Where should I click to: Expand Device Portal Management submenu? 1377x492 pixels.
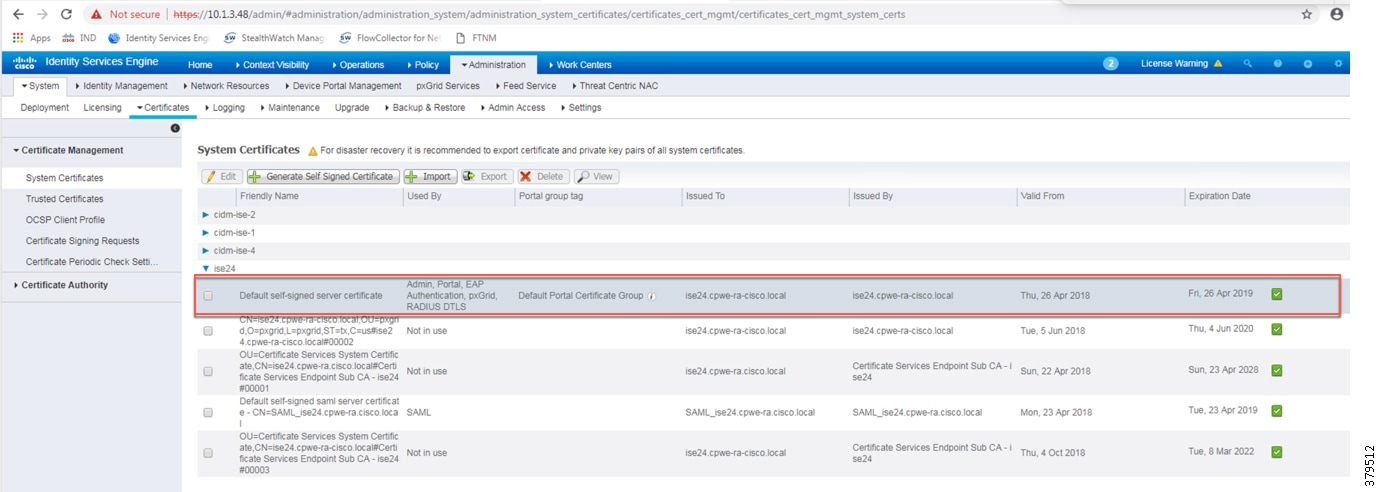342,86
